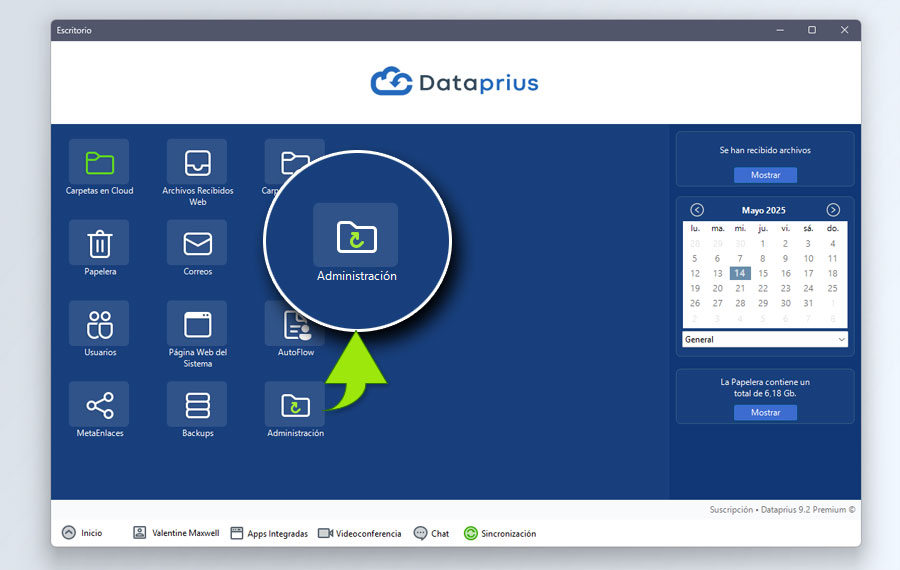Viewport: 900px width, 570px height.
Task: Click the Videoconferencia camera icon
Action: click(x=325, y=533)
